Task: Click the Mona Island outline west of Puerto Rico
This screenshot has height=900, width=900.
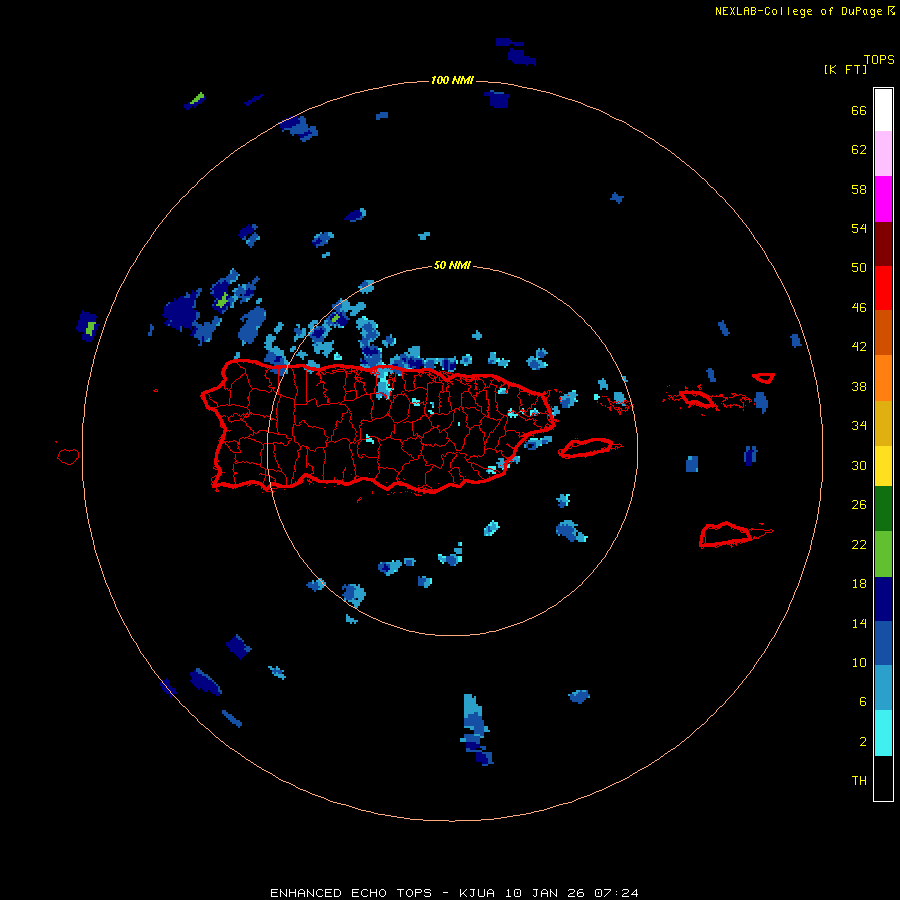Action: [x=68, y=456]
